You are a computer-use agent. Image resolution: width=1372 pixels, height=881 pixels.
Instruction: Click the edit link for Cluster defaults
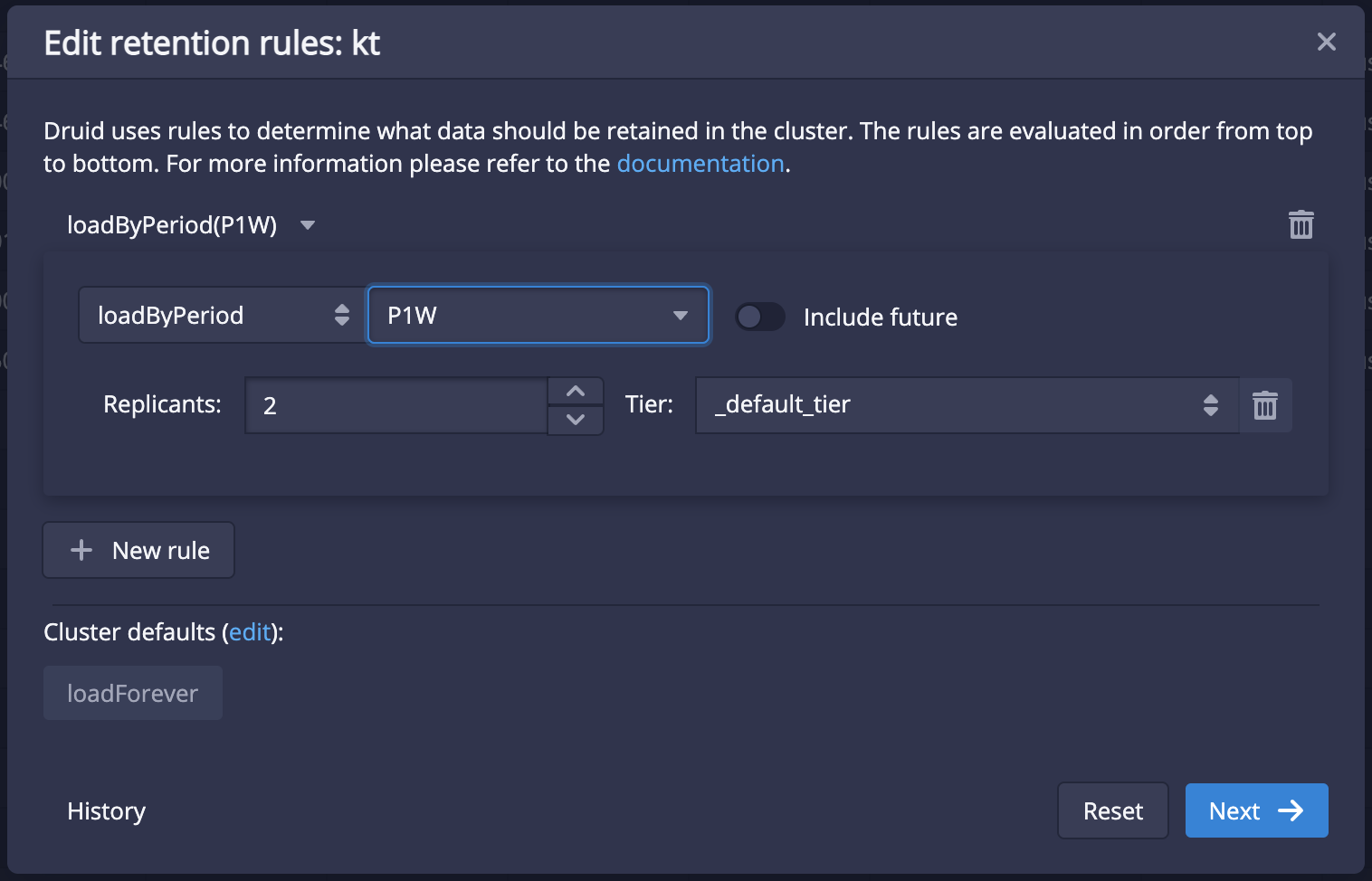click(x=250, y=631)
